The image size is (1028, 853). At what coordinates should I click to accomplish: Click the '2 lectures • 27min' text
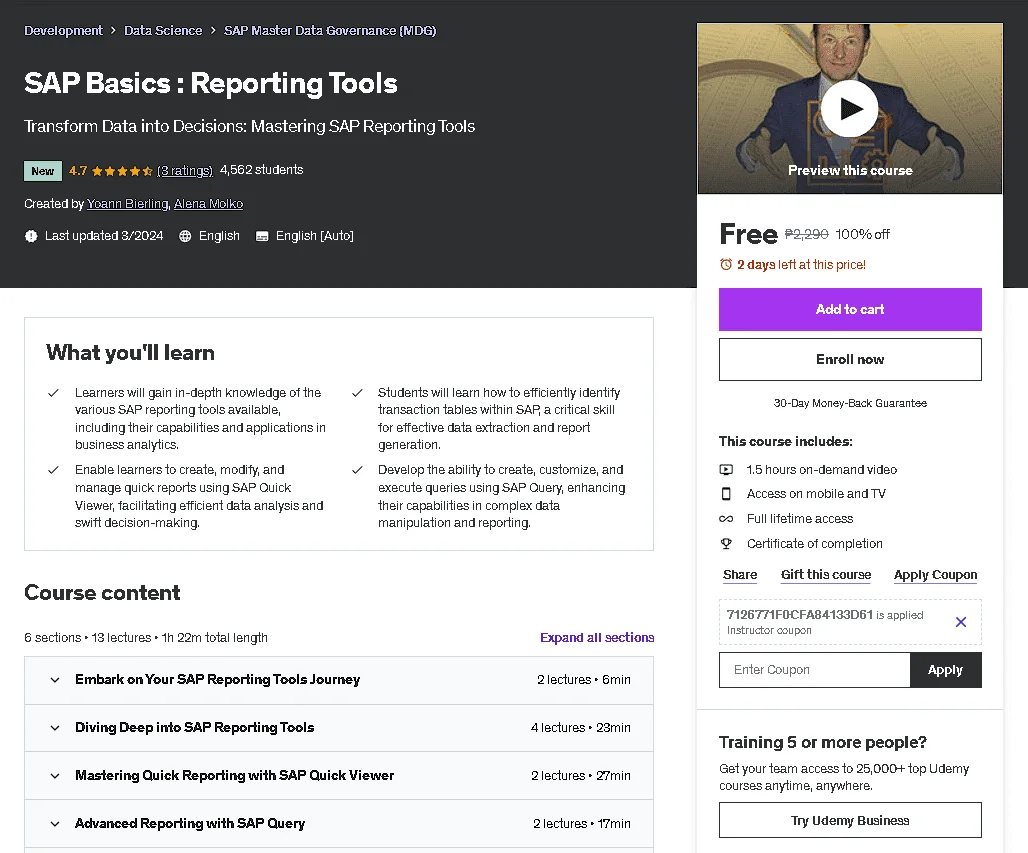(580, 776)
